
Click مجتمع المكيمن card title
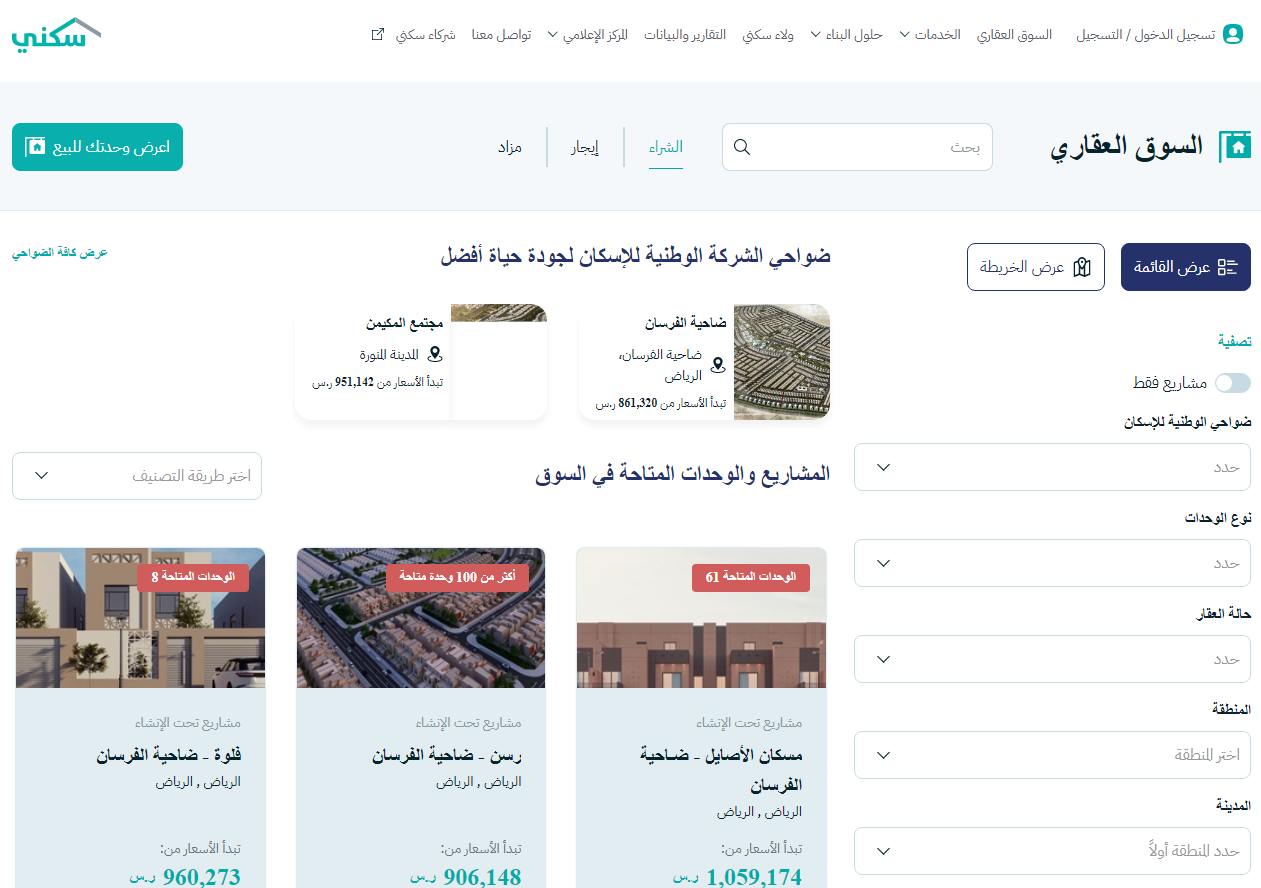pos(404,324)
